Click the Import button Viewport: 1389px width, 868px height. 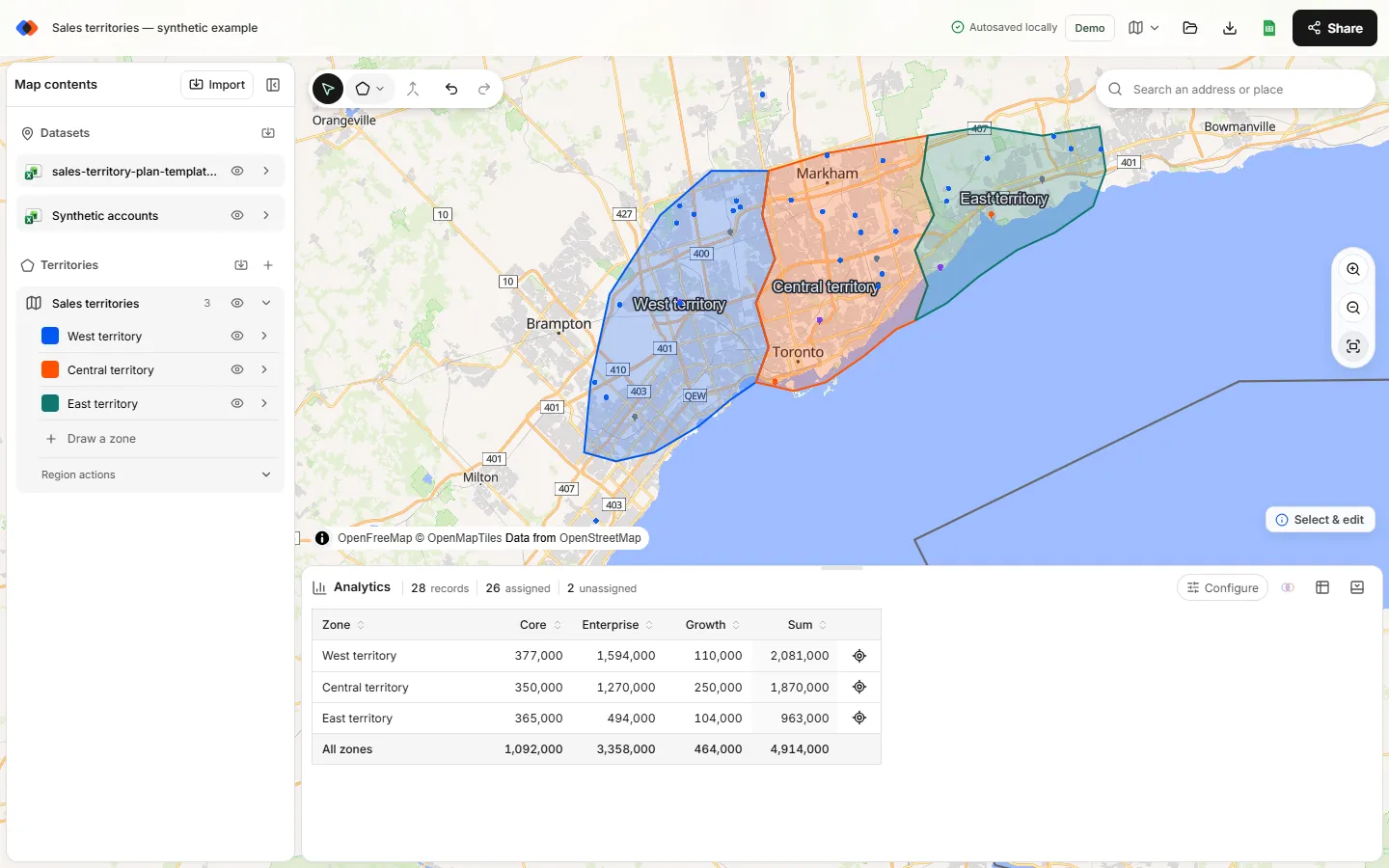point(217,85)
